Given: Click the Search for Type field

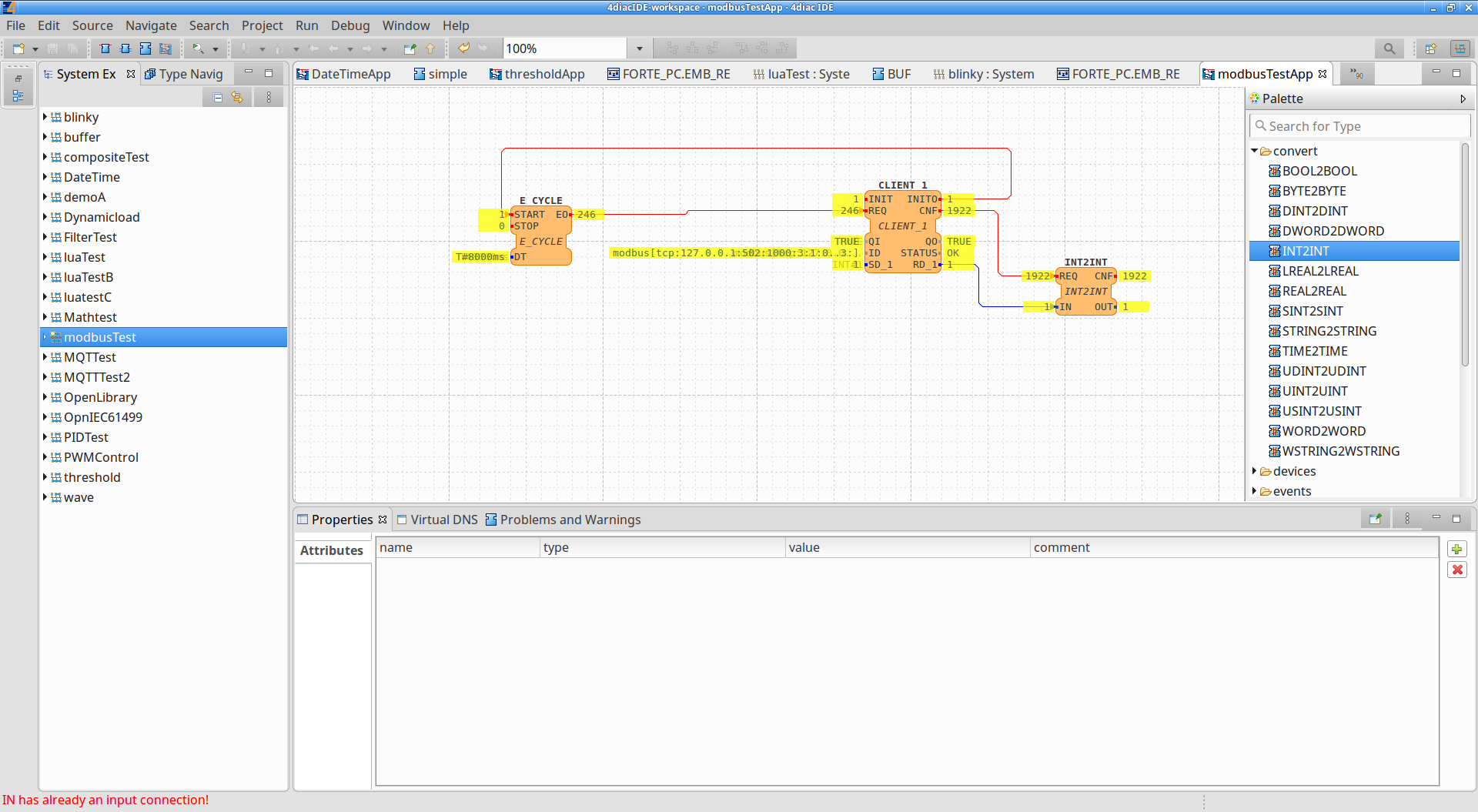Looking at the screenshot, I should [x=1360, y=126].
